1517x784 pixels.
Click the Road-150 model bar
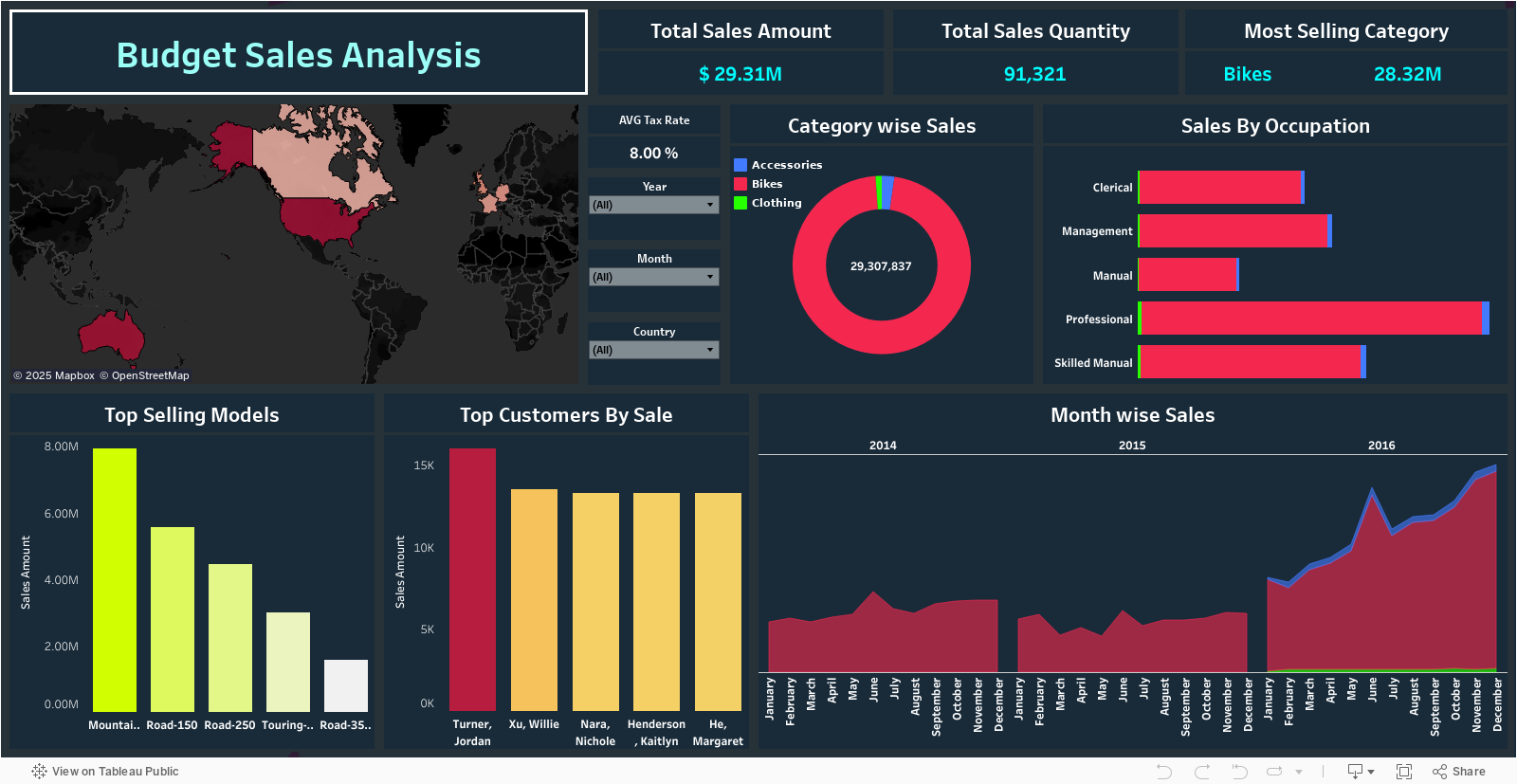click(x=173, y=620)
